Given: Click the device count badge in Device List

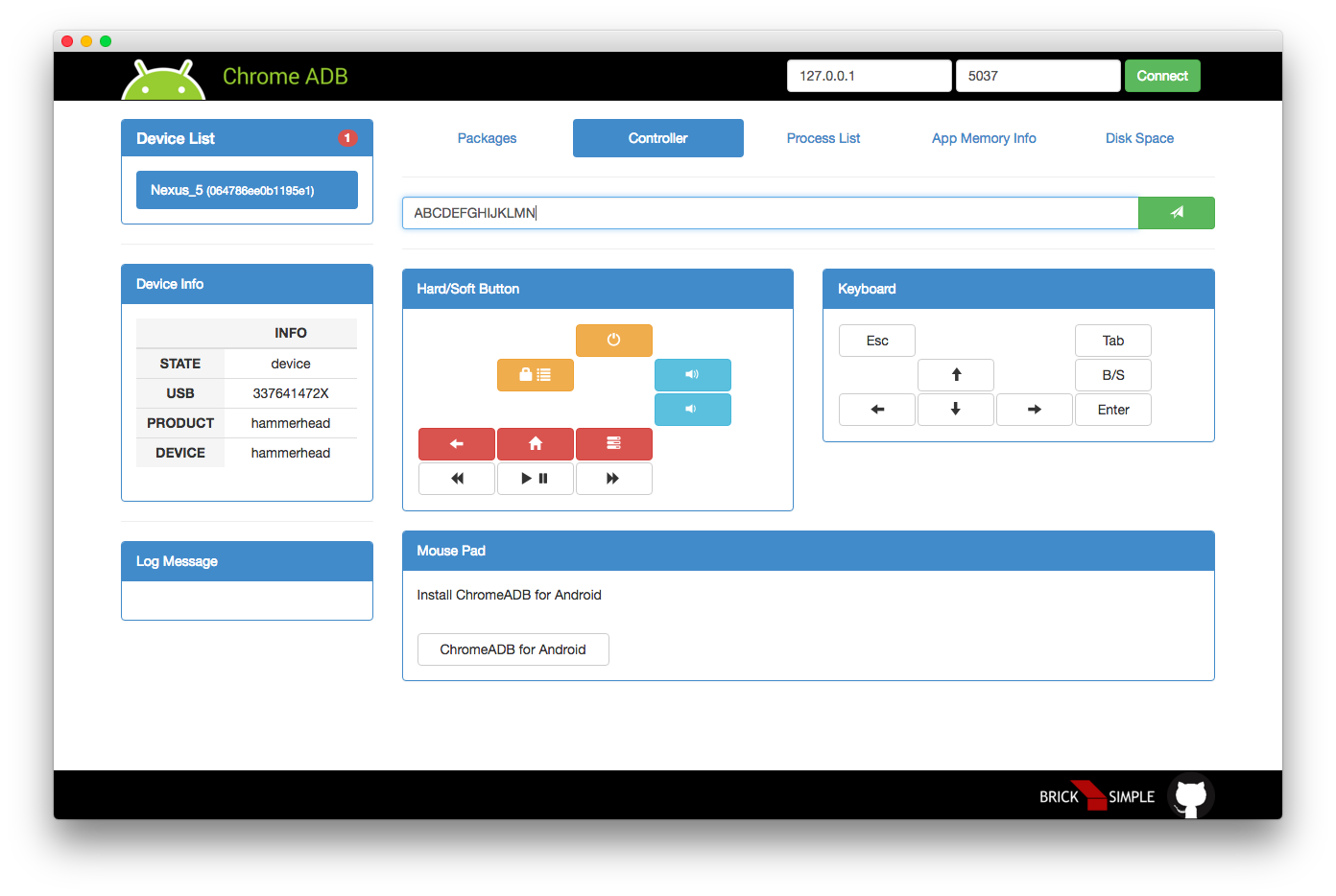Looking at the screenshot, I should coord(347,138).
